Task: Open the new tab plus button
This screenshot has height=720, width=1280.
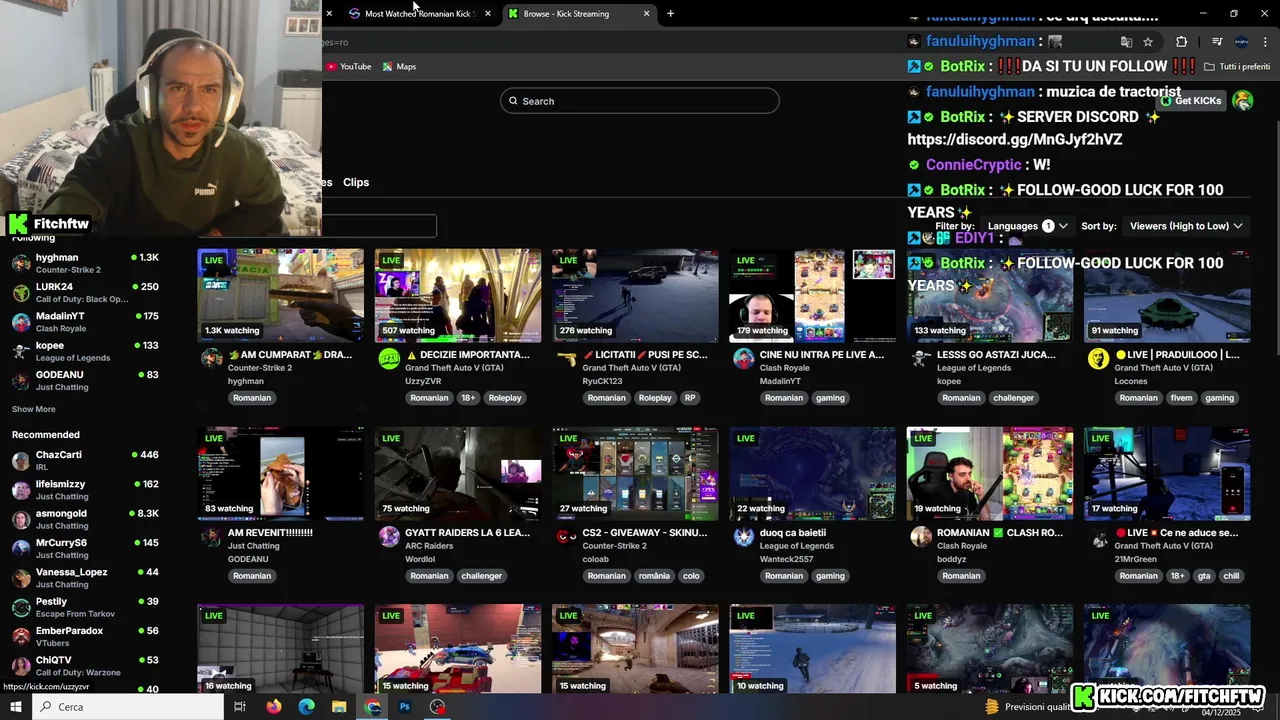Action: pyautogui.click(x=670, y=14)
